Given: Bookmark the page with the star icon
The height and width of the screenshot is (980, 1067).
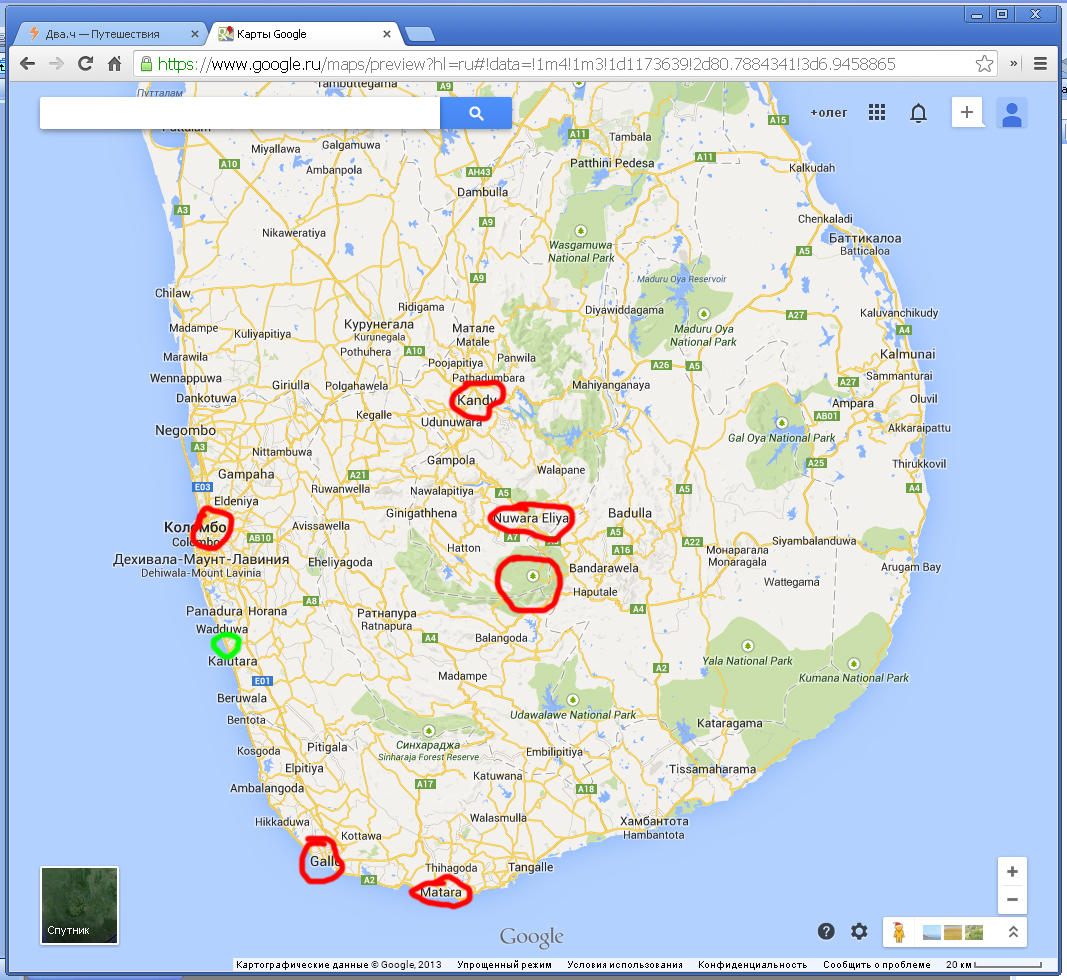Looking at the screenshot, I should tap(984, 64).
